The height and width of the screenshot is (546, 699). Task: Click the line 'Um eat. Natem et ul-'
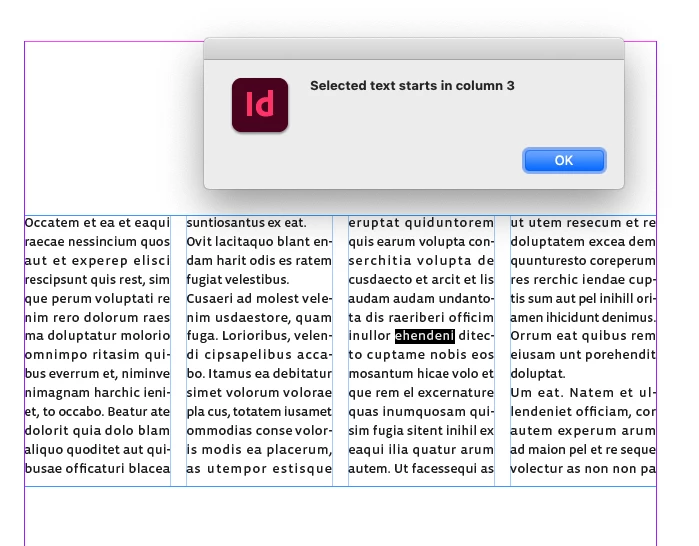[583, 393]
